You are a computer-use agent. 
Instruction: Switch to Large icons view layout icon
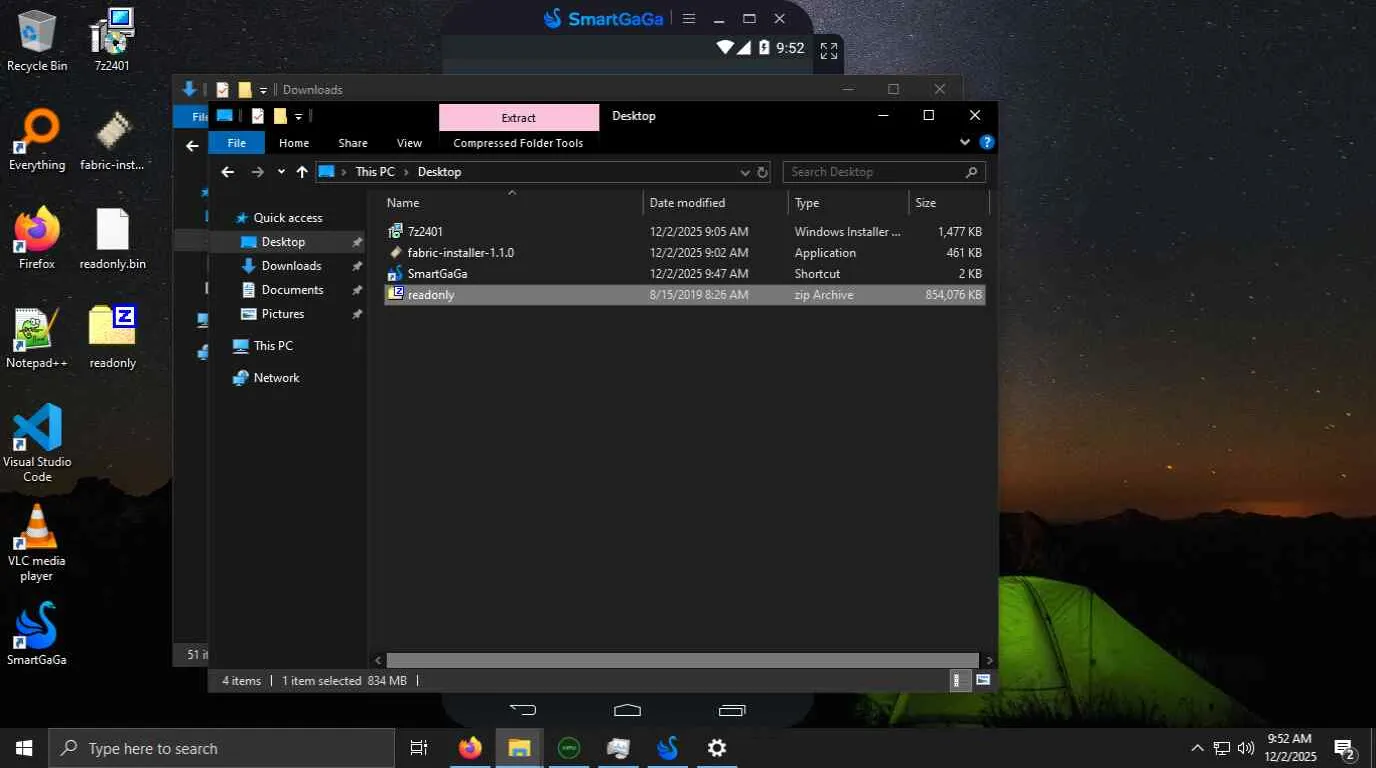983,681
